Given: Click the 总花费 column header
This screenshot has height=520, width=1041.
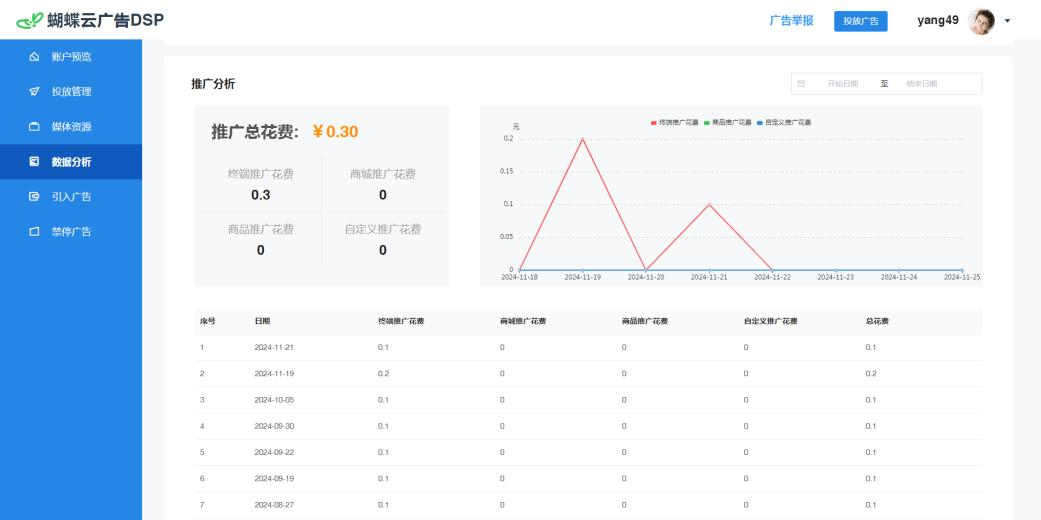Looking at the screenshot, I should click(877, 321).
